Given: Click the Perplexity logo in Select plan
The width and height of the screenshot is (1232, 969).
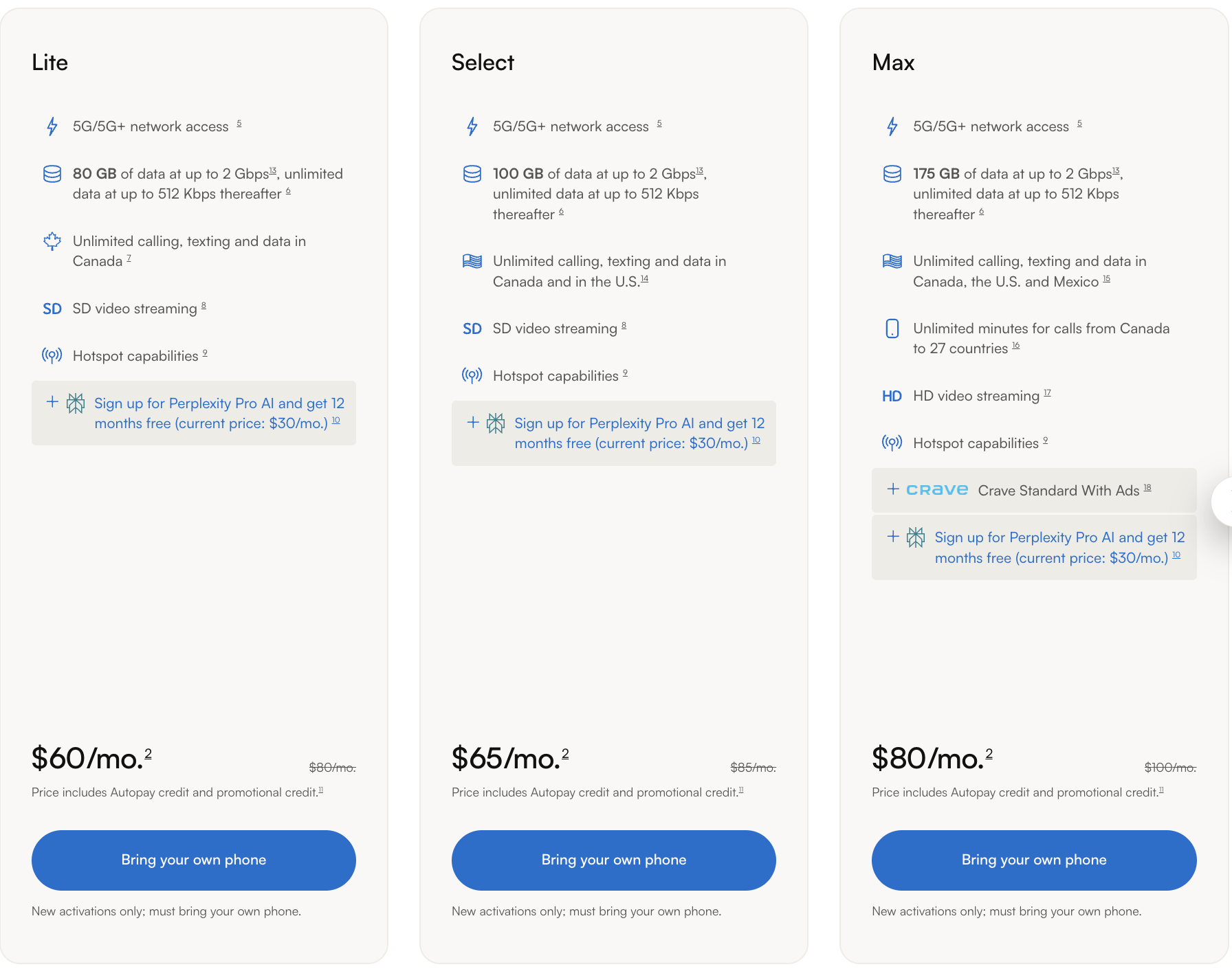Looking at the screenshot, I should [x=496, y=423].
